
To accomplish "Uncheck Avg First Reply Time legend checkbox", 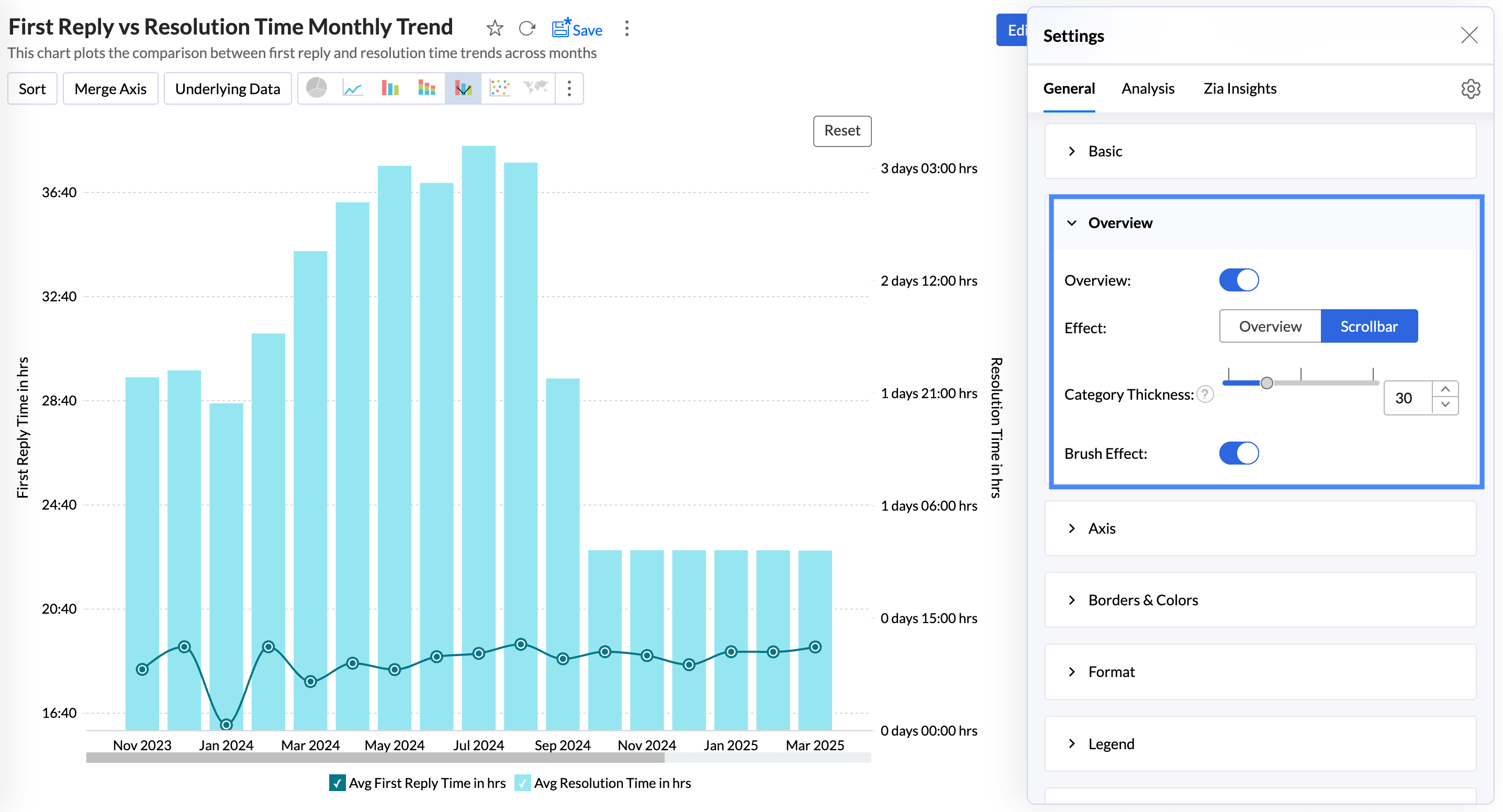I will 337,783.
